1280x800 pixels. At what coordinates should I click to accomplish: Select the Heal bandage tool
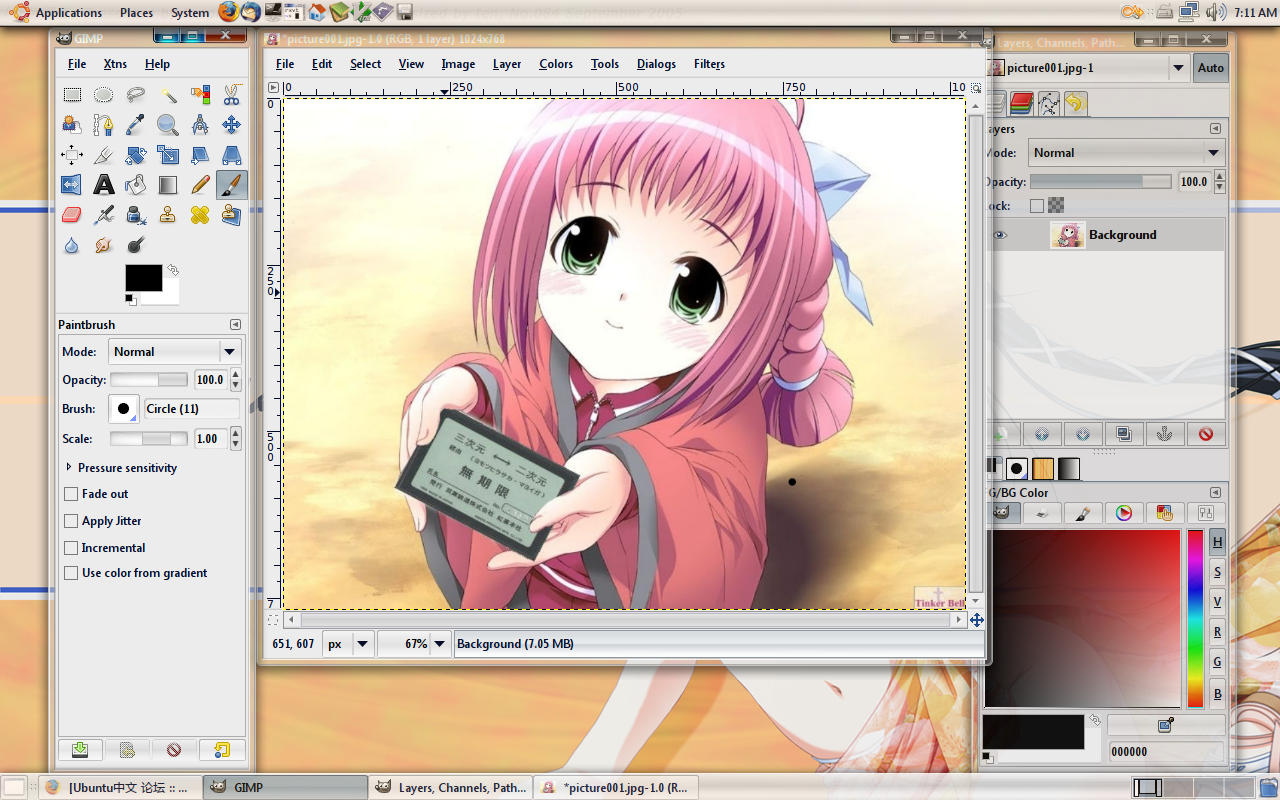(200, 215)
